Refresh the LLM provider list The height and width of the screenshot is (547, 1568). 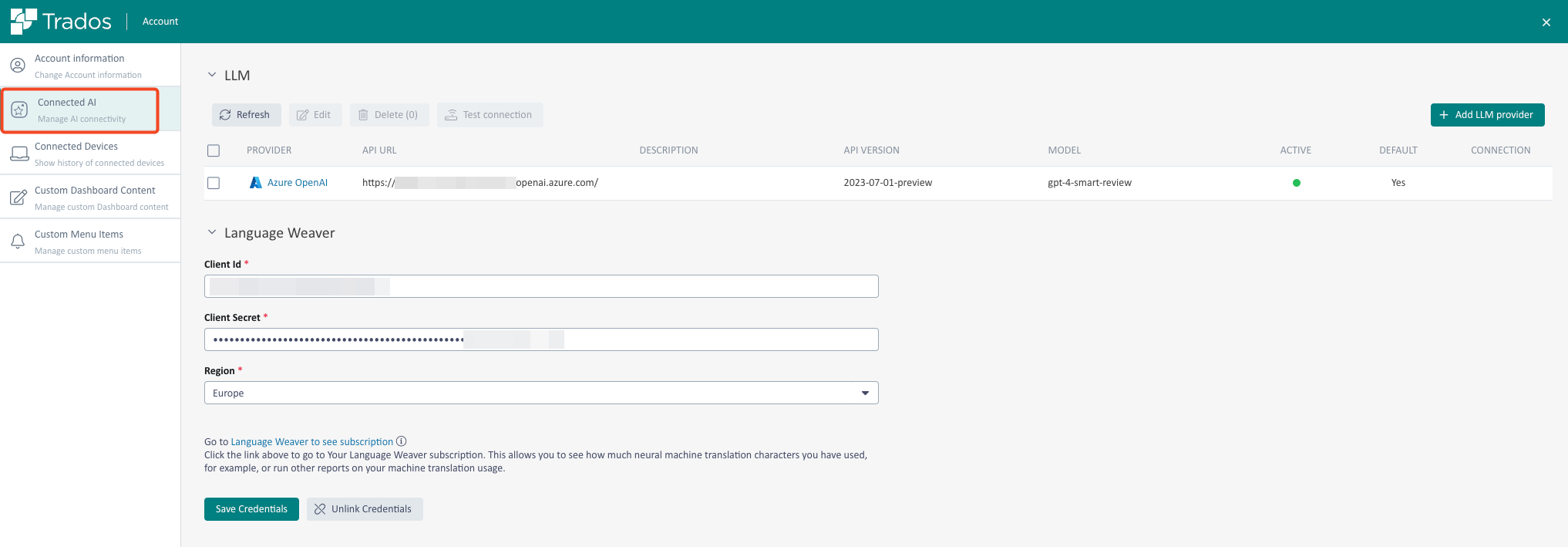246,115
